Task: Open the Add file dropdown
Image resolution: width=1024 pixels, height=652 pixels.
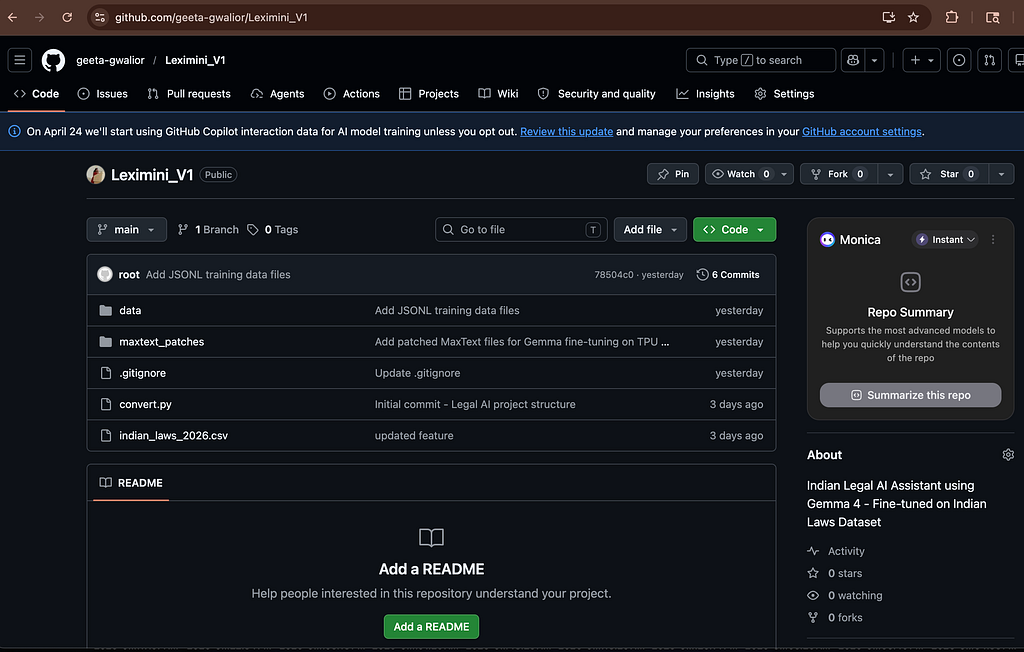Action: 650,230
